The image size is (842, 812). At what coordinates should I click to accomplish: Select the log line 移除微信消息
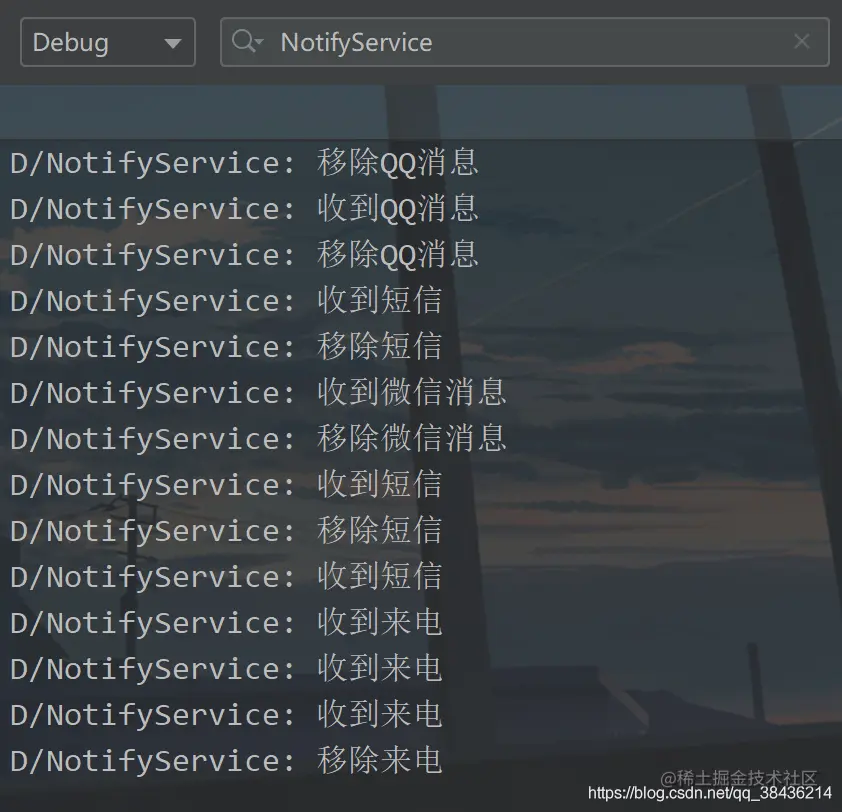point(258,439)
